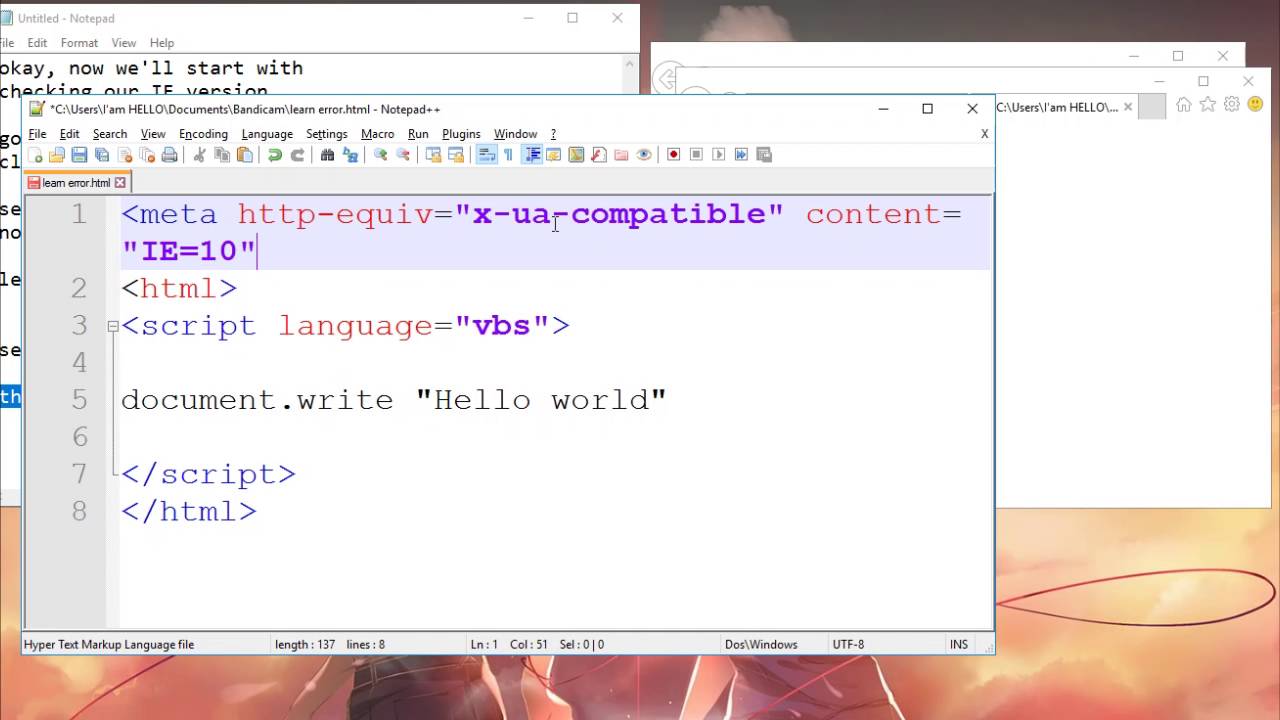This screenshot has height=720, width=1280.
Task: Toggle the indent guide toolbar button
Action: point(532,155)
